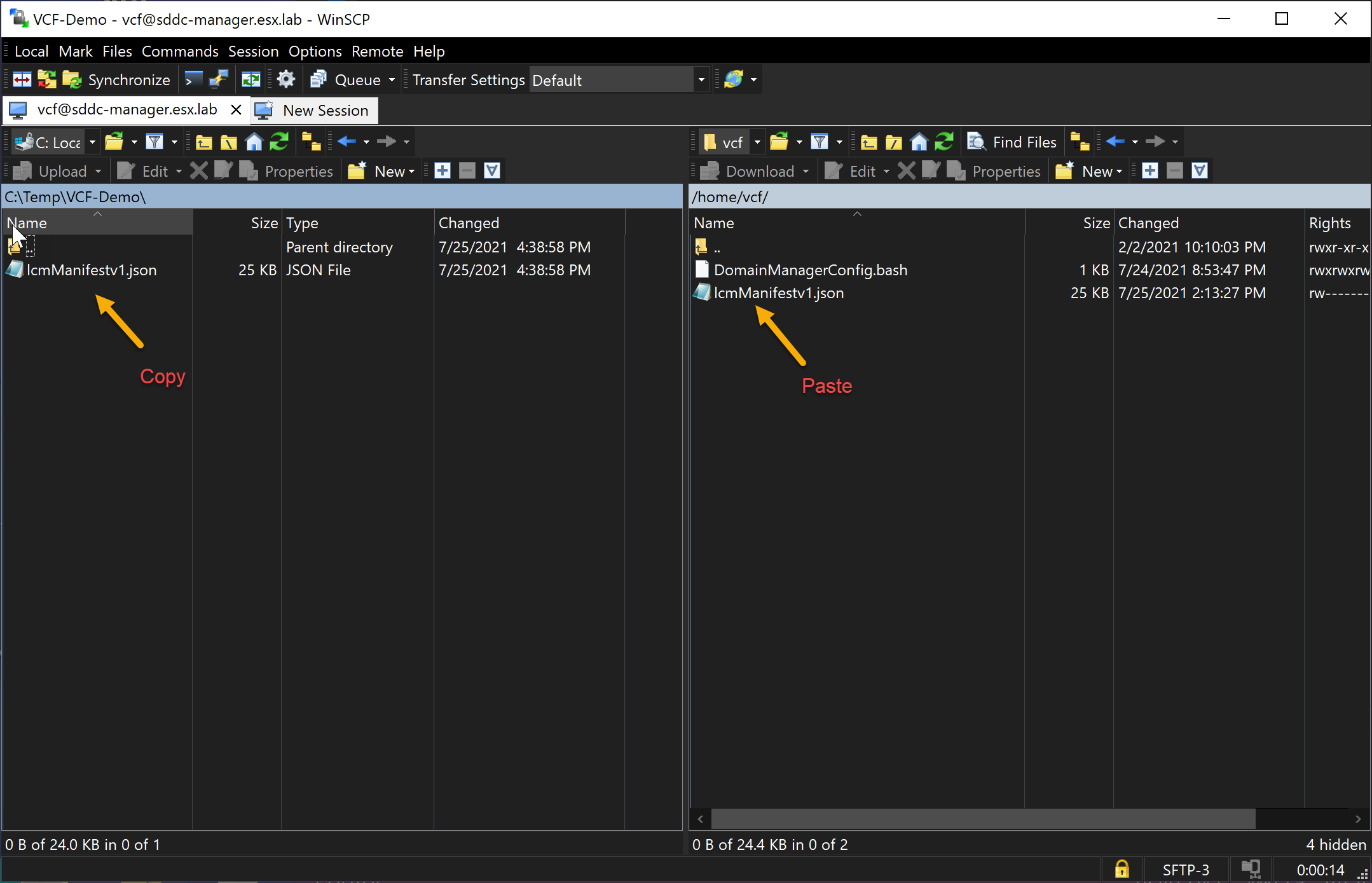Click local Unselect Files minus icon
The width and height of the screenshot is (1372, 883).
[467, 170]
